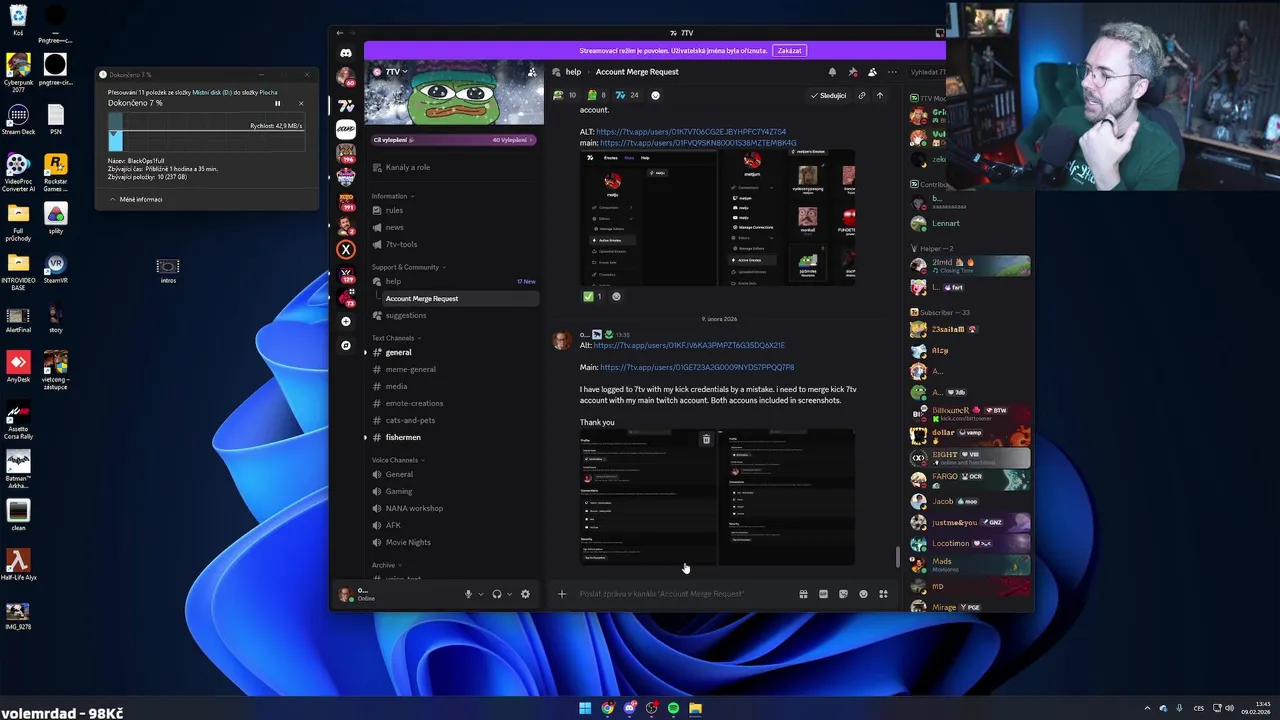Copy thread link with chain icon
This screenshot has width=1280, height=720.
(861, 95)
